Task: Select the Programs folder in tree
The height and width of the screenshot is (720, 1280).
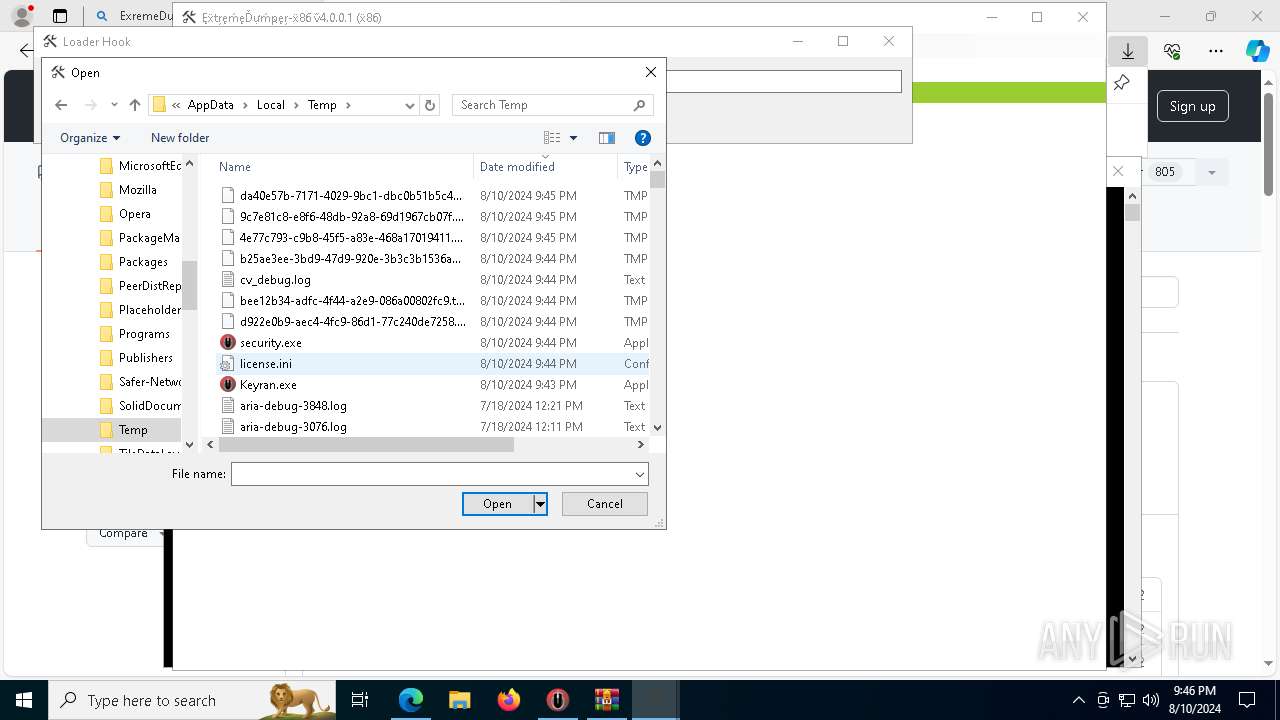Action: click(x=143, y=334)
